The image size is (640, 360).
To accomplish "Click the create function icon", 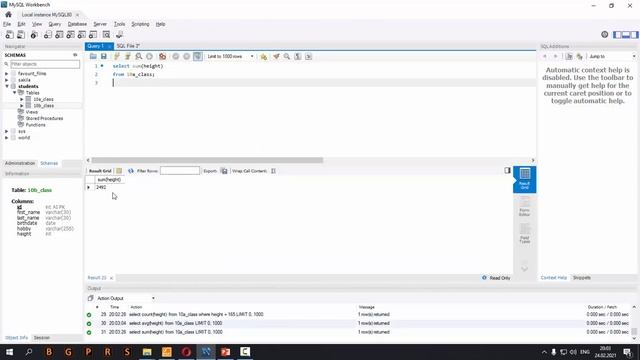I will (93, 35).
